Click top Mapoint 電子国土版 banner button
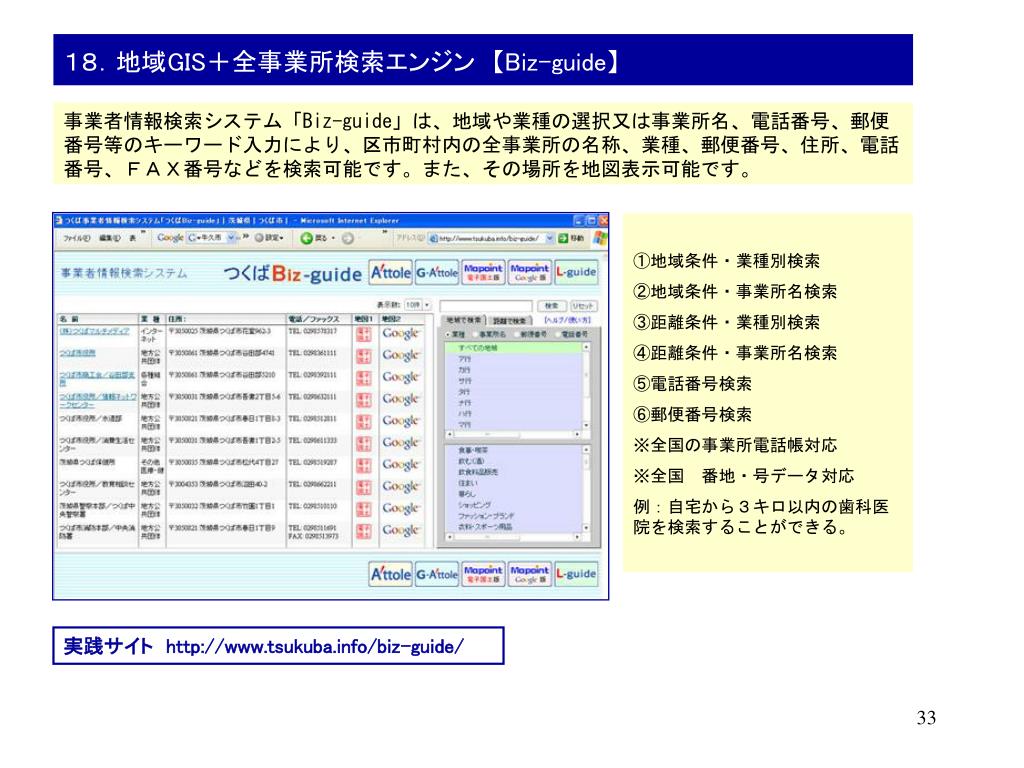The height and width of the screenshot is (768, 1024). (483, 272)
